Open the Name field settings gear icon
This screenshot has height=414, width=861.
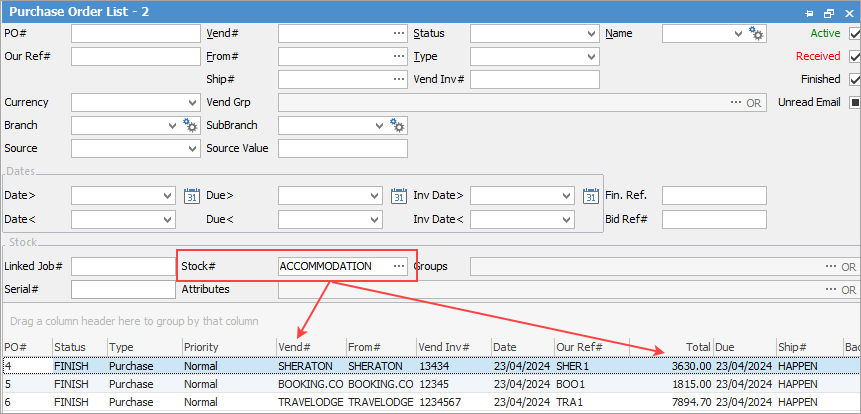coord(757,34)
